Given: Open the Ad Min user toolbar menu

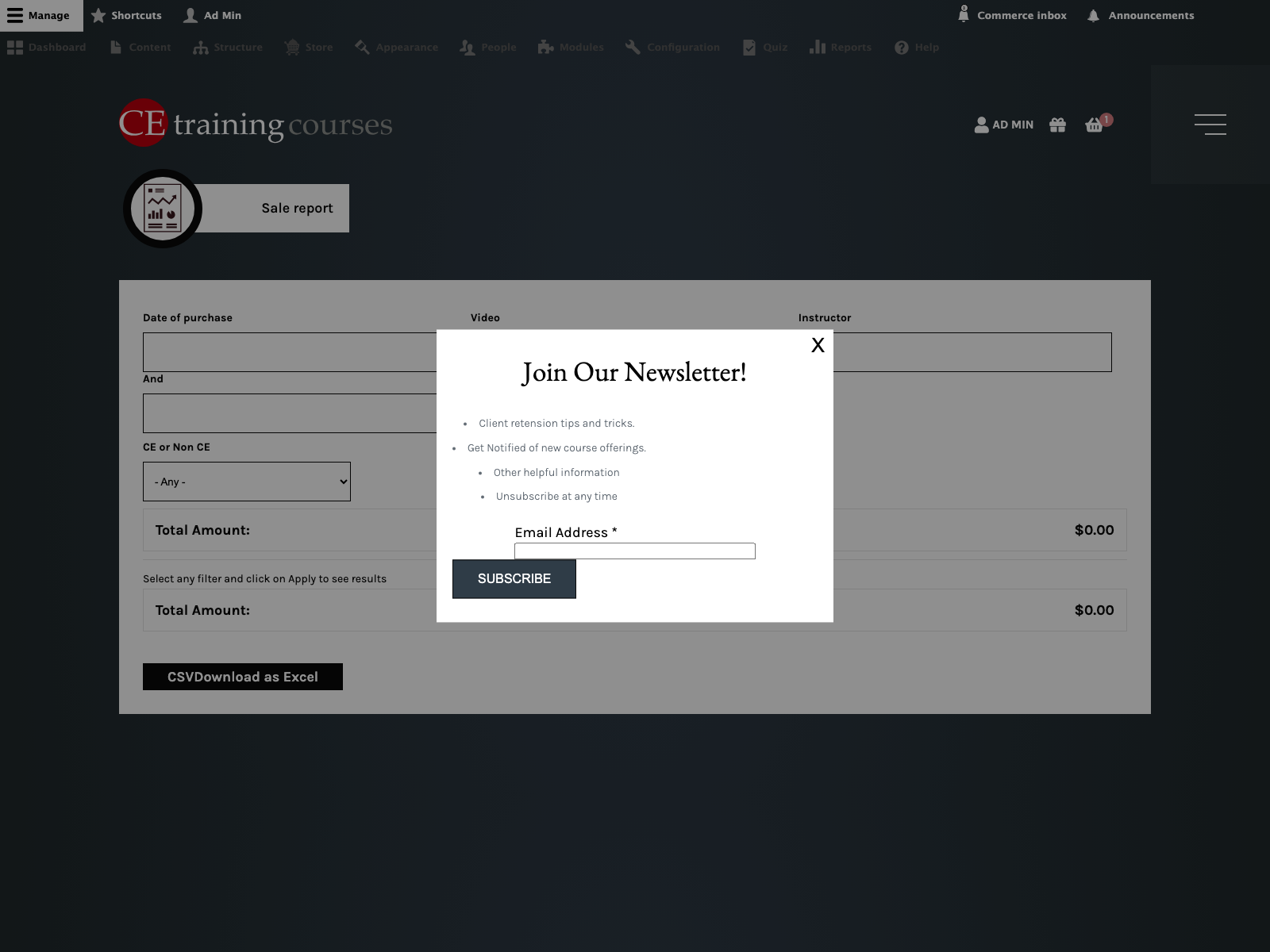Looking at the screenshot, I should 213,15.
